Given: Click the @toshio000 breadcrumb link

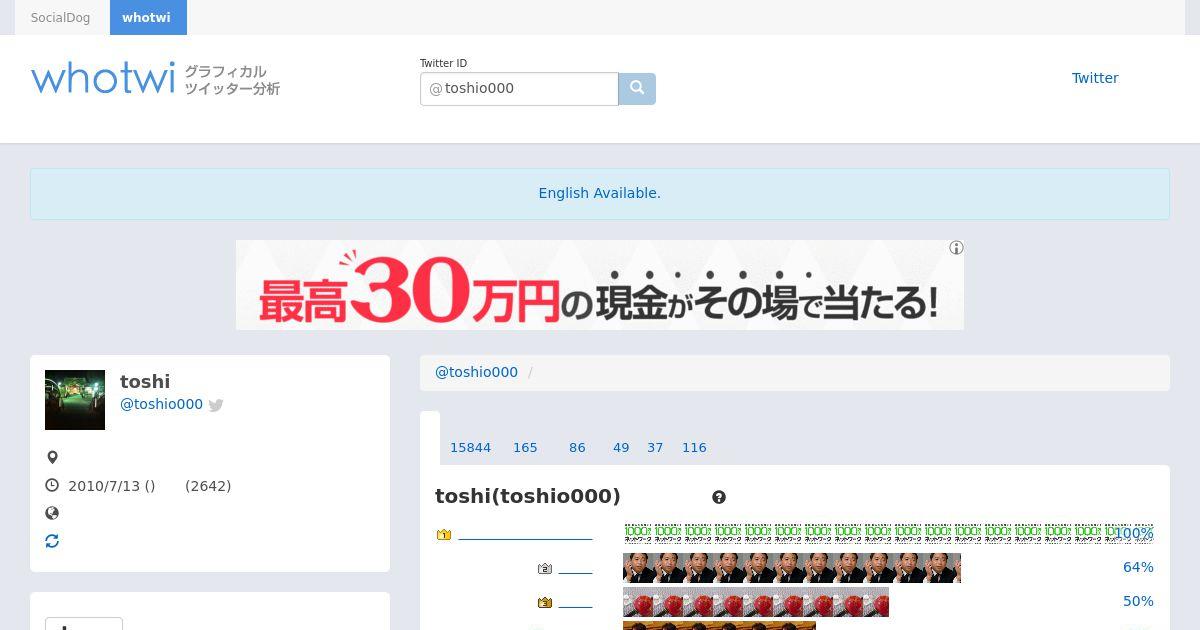Looking at the screenshot, I should (x=476, y=372).
